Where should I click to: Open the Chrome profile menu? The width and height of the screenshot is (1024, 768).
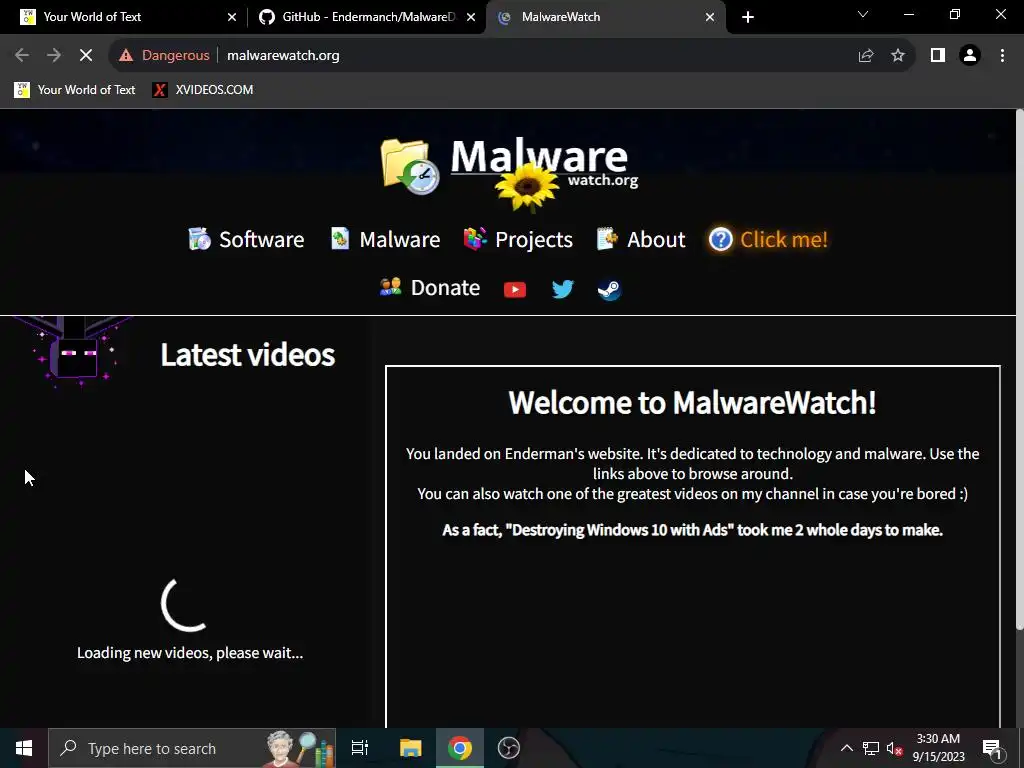tap(970, 56)
